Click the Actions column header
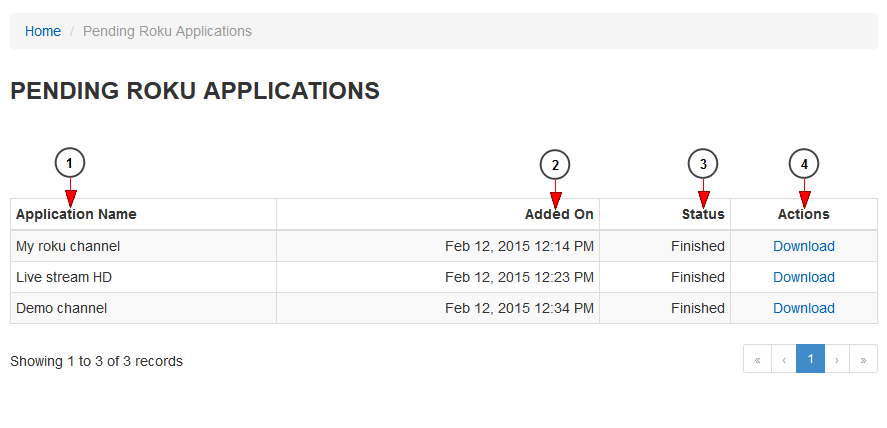Viewport: 887px width, 428px height. click(x=804, y=214)
